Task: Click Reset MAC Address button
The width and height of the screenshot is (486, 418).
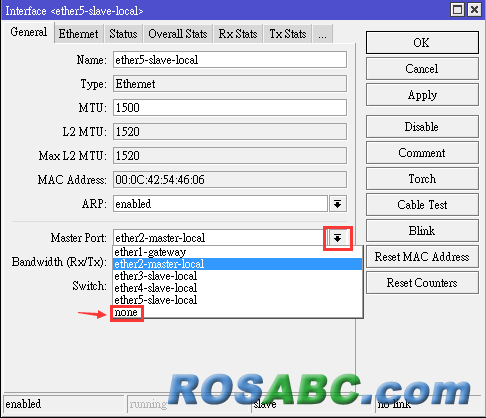Action: 422,257
